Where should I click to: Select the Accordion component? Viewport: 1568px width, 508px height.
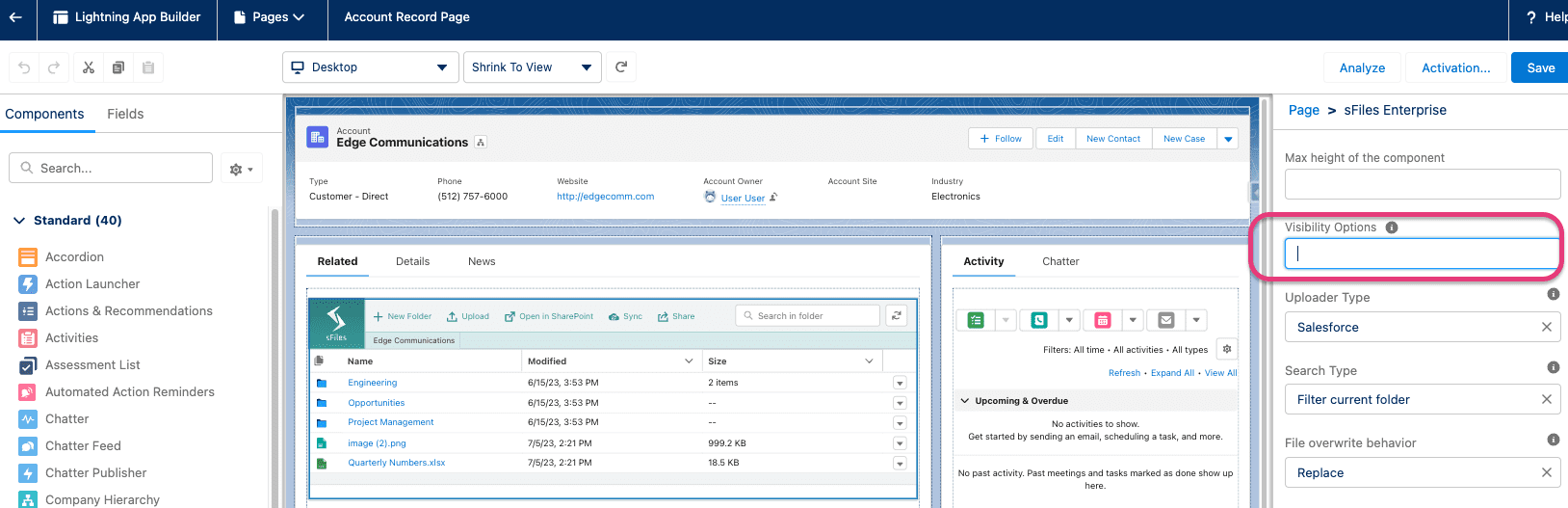click(74, 257)
